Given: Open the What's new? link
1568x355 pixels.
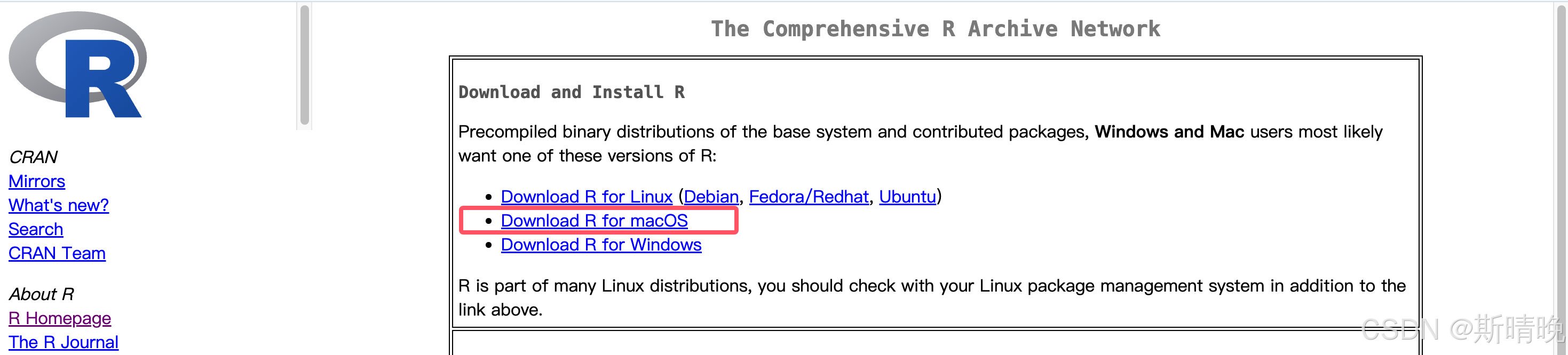Looking at the screenshot, I should click(x=58, y=205).
